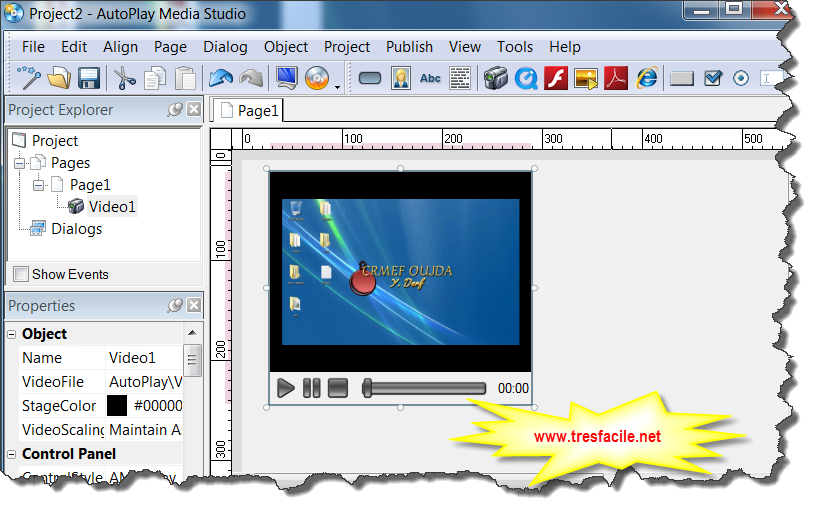Insert a RadioButton object from the toolbar
819x512 pixels.
(741, 78)
